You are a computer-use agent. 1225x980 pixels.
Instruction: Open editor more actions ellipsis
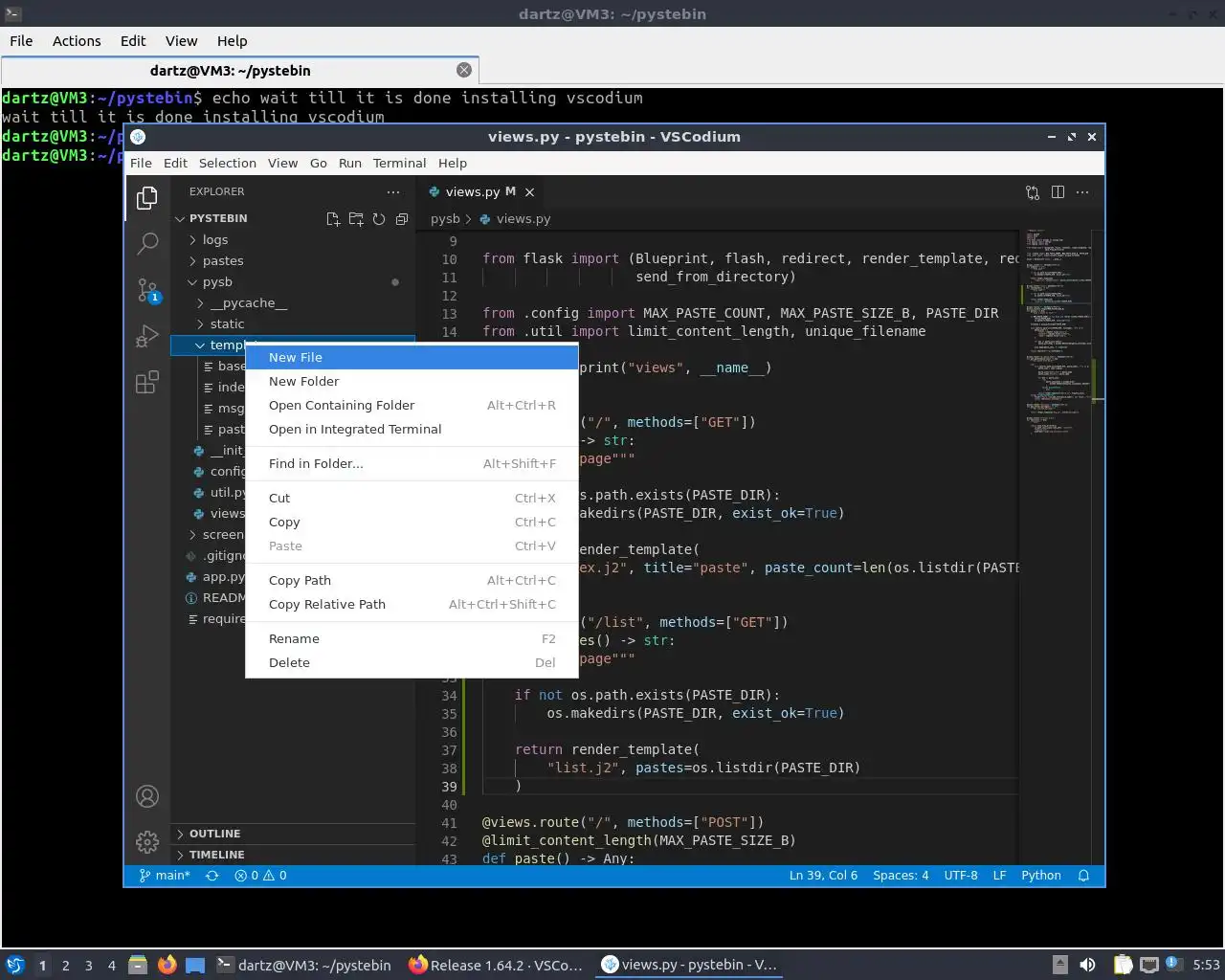pos(1082,192)
